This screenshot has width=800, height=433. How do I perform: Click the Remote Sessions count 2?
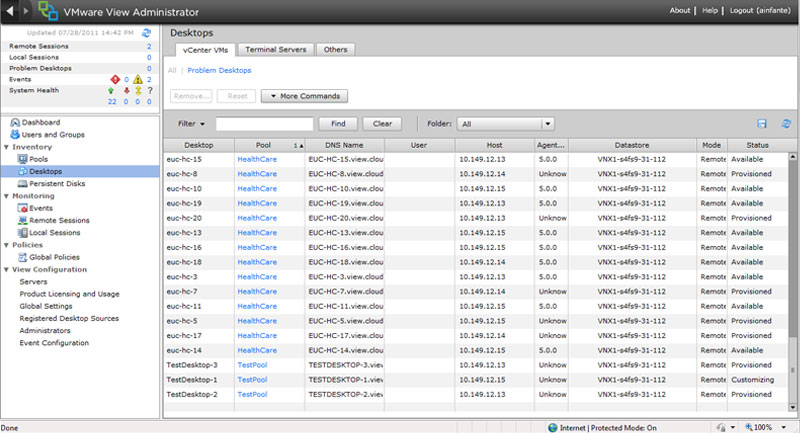pos(149,46)
